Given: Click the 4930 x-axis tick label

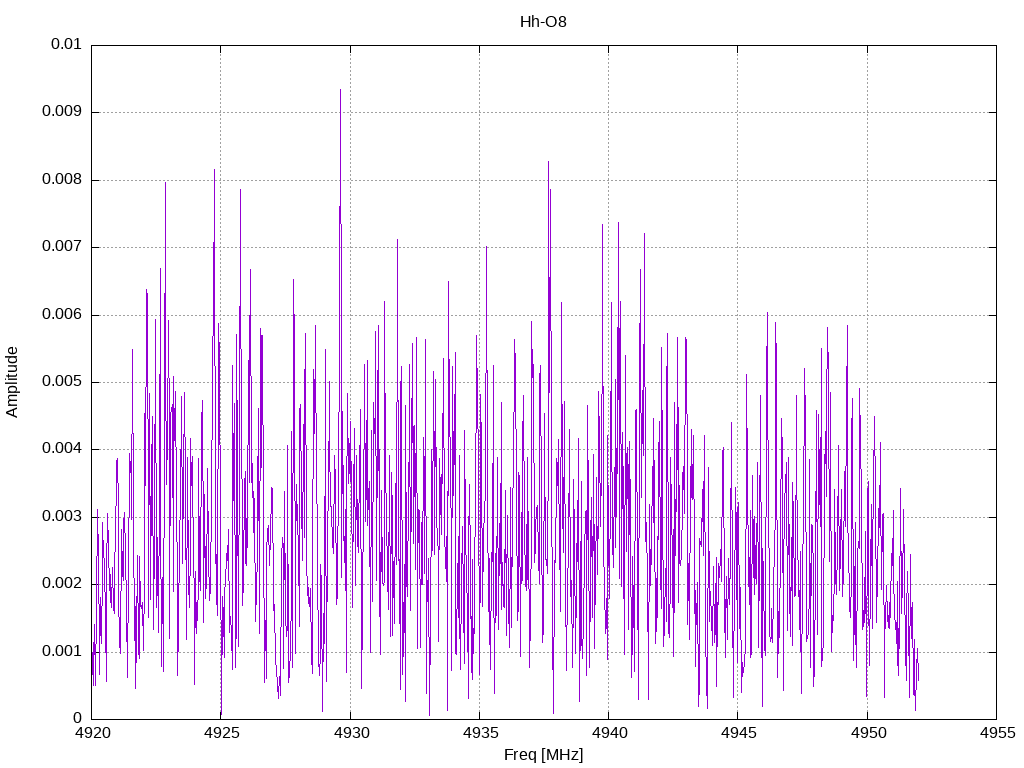Looking at the screenshot, I should (351, 733).
